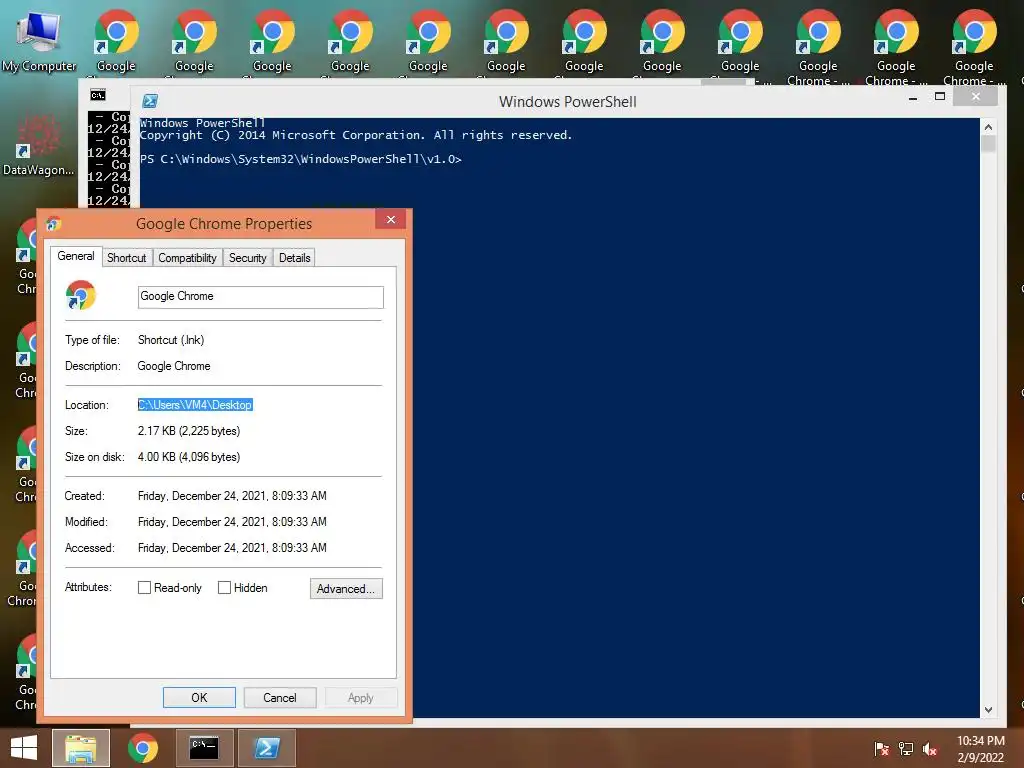
Task: Click the Command Prompt window's title icon
Action: pos(98,95)
